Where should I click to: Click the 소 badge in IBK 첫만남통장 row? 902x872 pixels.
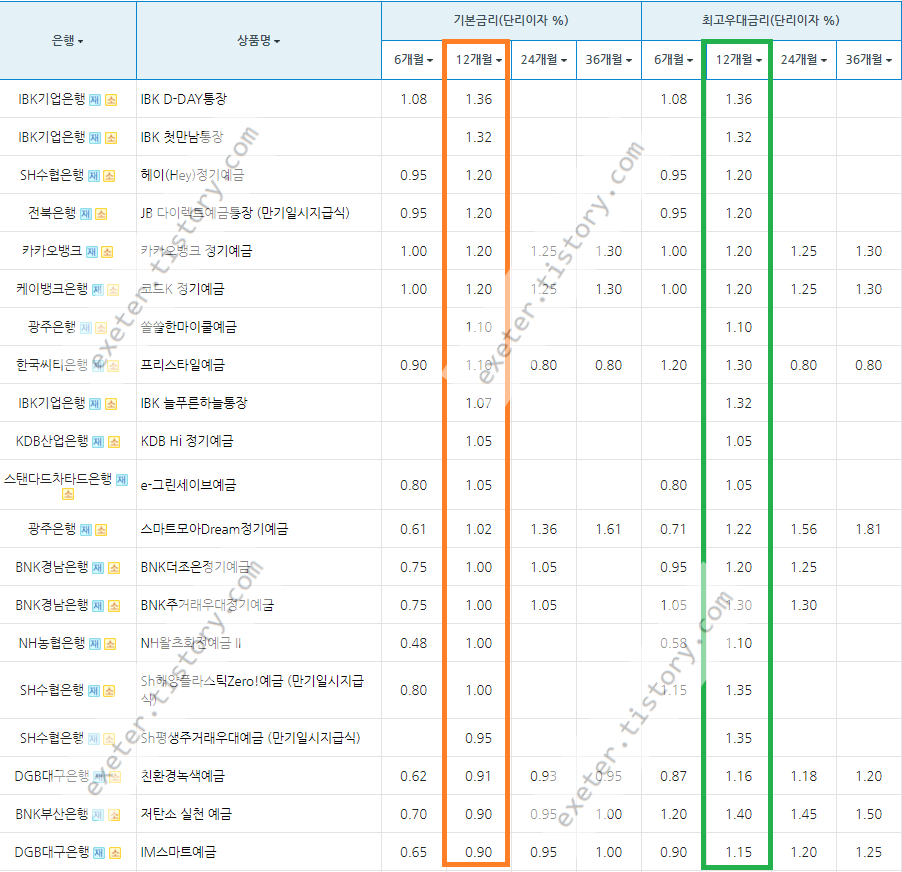click(111, 138)
